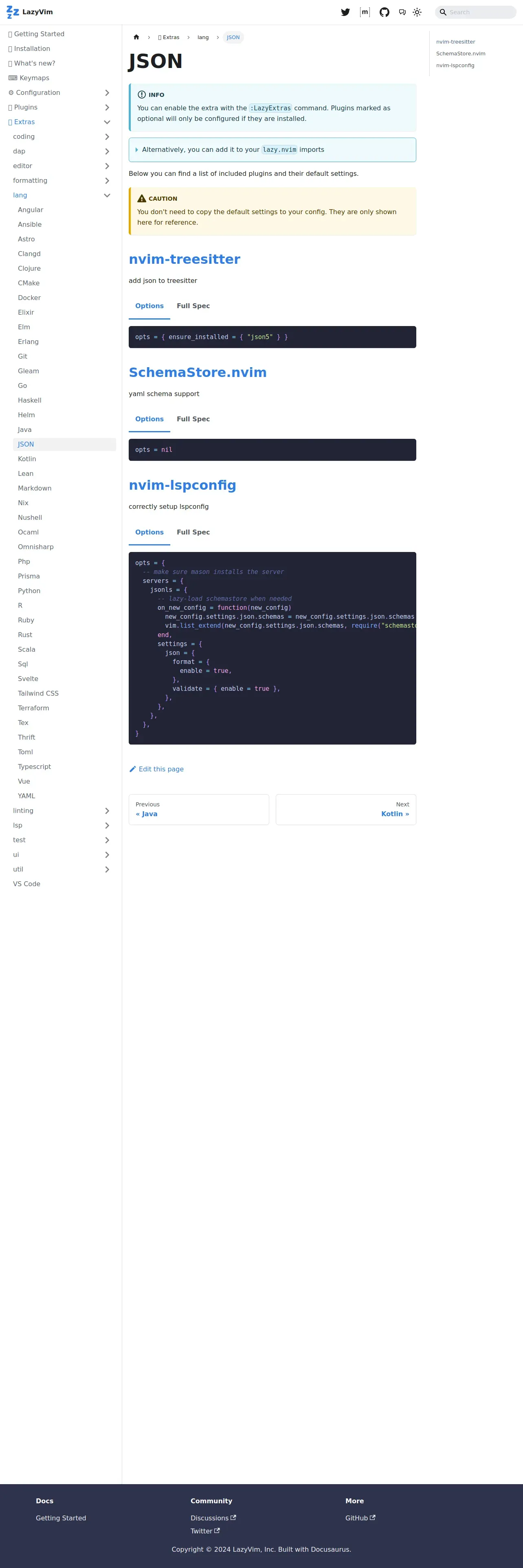Open Svelte lang page
This screenshot has height=1568, width=523.
tap(64, 679)
